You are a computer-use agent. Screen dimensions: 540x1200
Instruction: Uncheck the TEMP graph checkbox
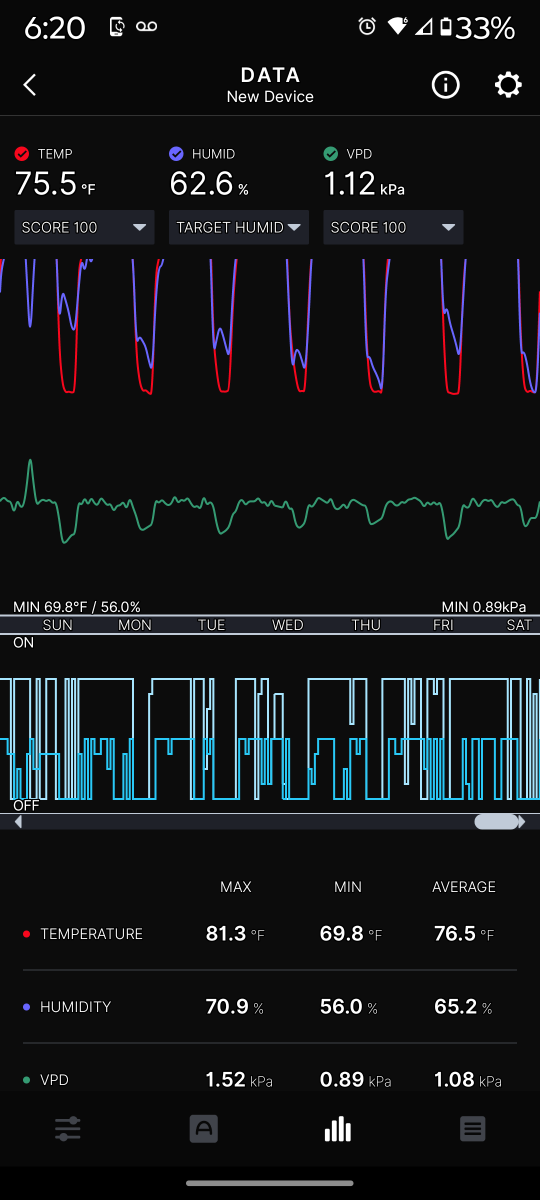tap(22, 154)
